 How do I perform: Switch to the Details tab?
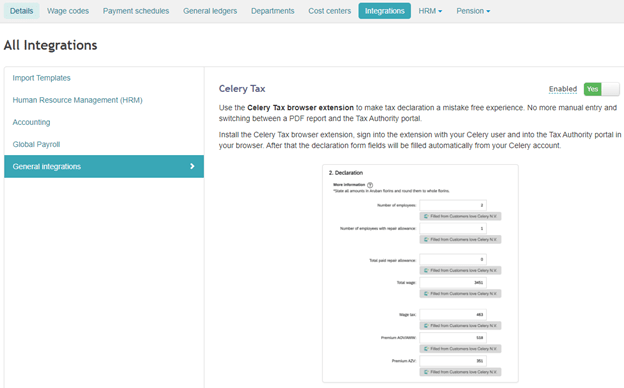pos(21,11)
